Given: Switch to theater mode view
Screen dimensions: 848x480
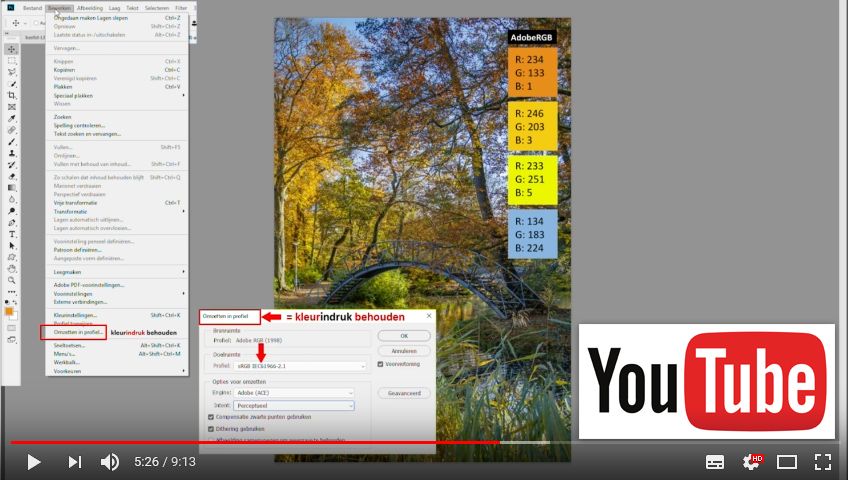Looking at the screenshot, I should (x=787, y=462).
